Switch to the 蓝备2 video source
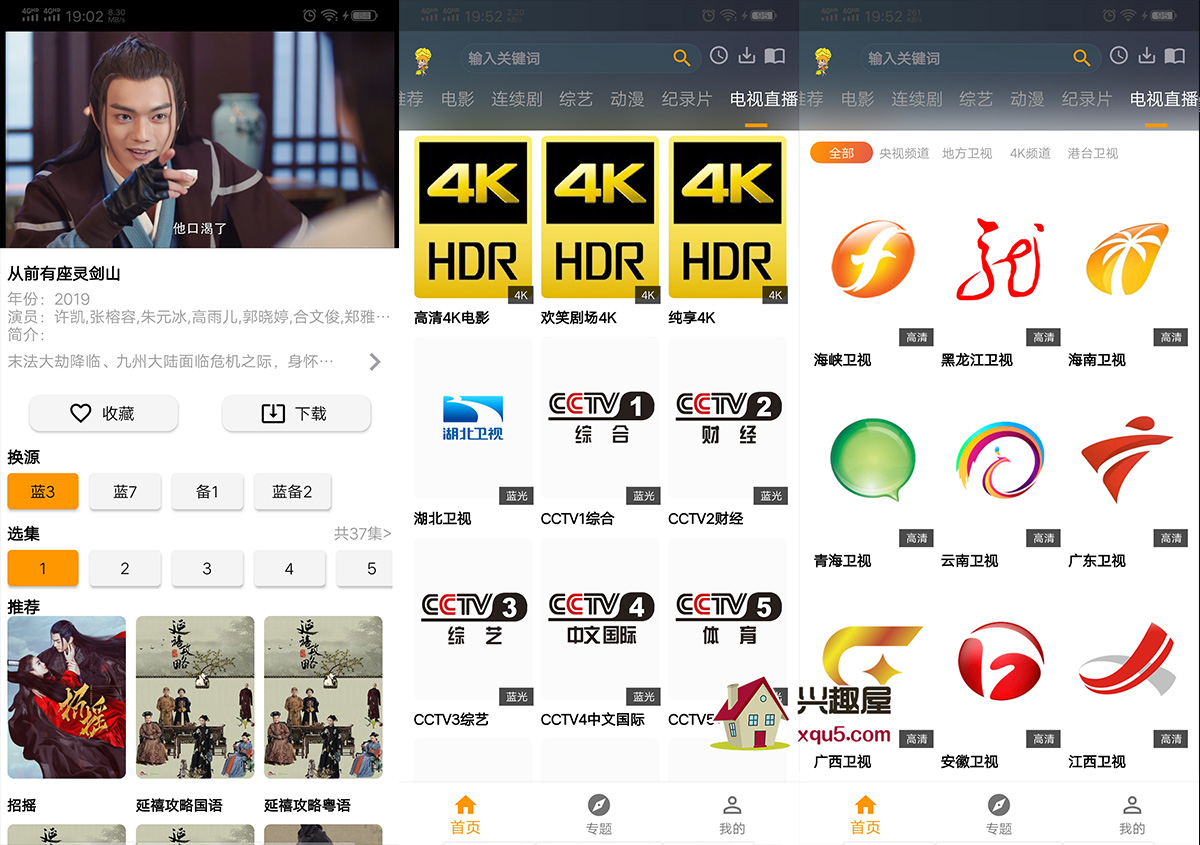This screenshot has height=845, width=1200. (x=292, y=491)
